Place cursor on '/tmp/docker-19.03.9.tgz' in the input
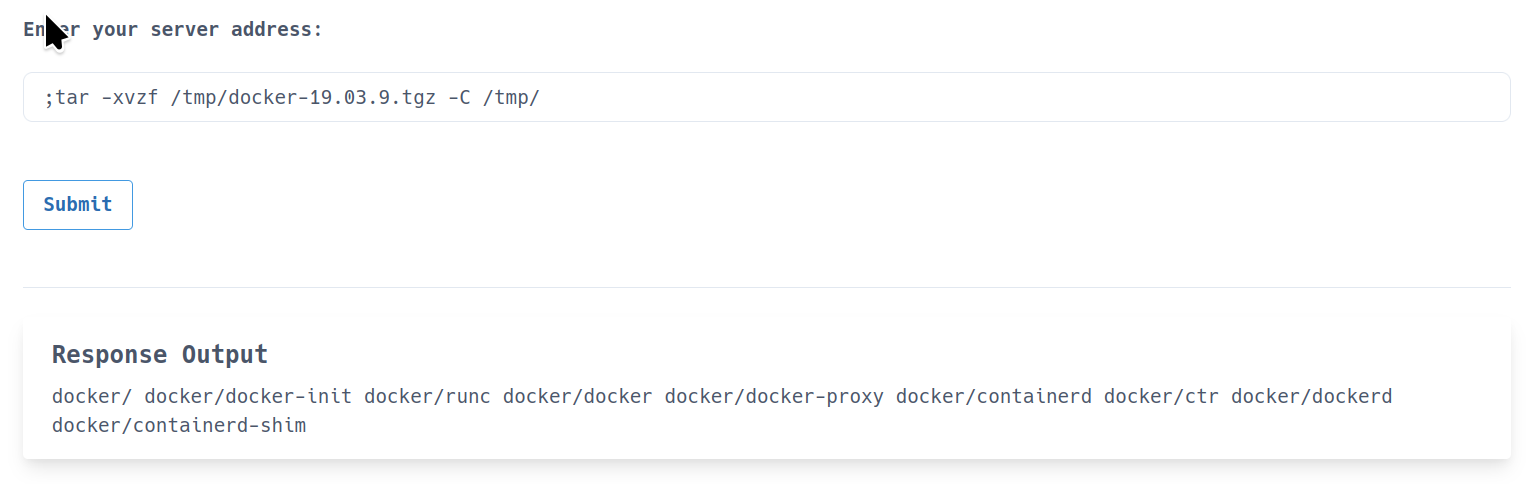The image size is (1533, 484). [x=303, y=97]
